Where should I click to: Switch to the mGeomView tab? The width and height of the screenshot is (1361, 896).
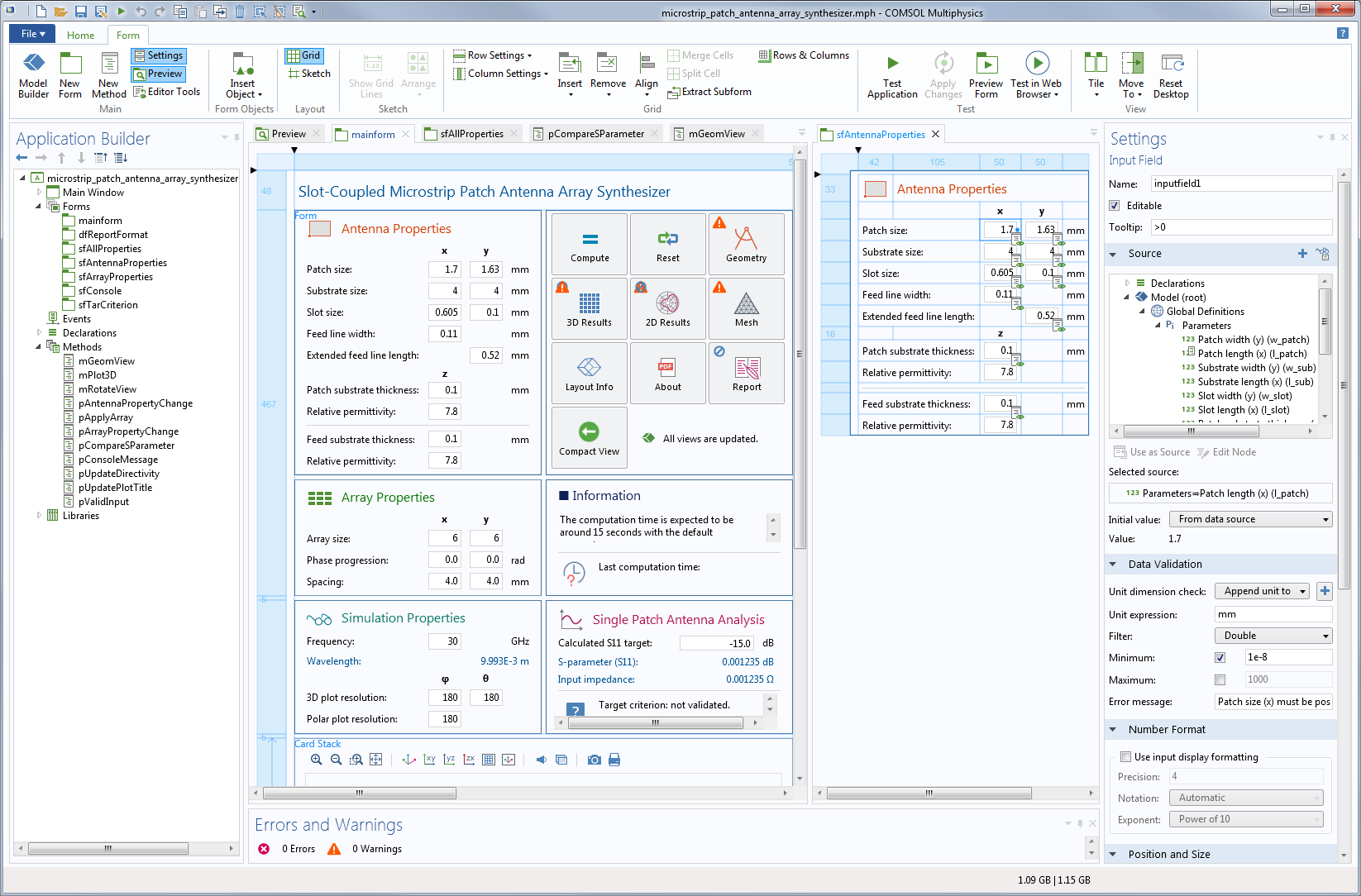pyautogui.click(x=716, y=134)
